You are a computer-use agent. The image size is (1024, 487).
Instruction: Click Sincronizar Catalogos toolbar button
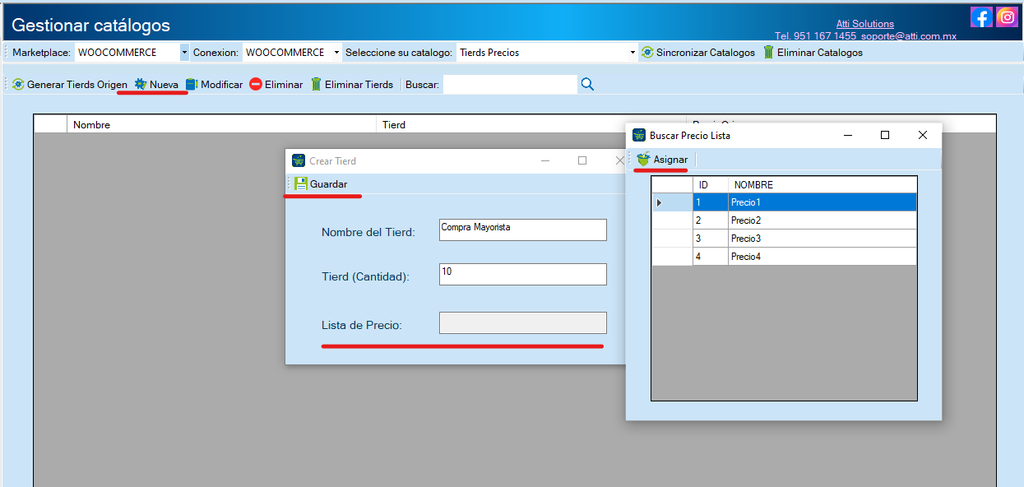pos(698,52)
